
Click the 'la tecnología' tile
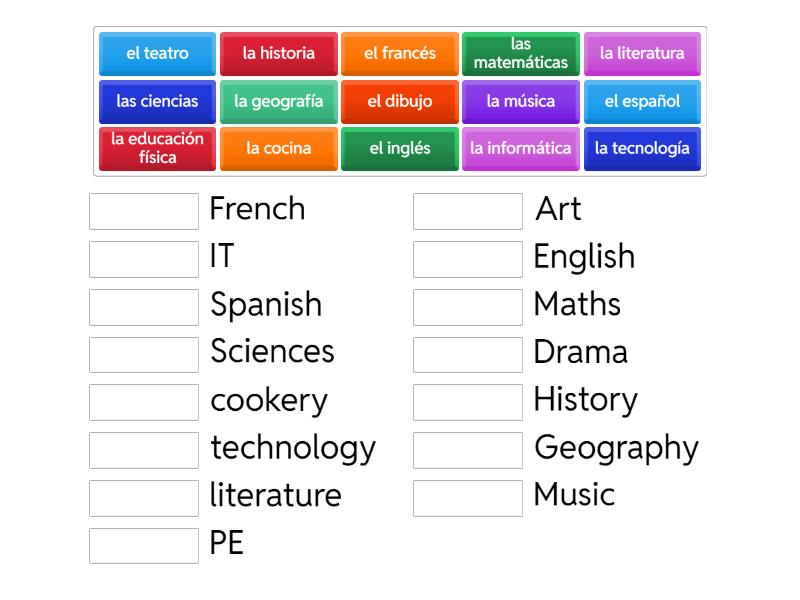[642, 148]
